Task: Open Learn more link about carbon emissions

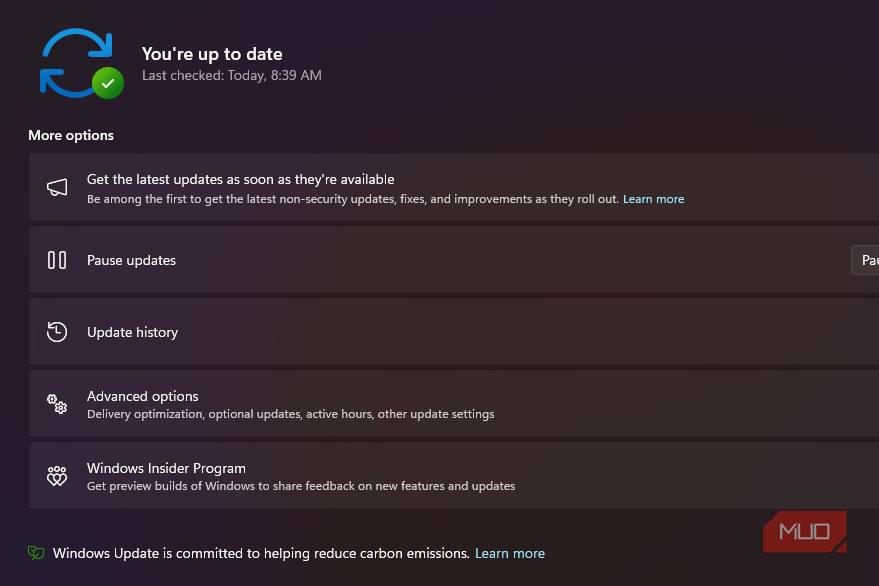Action: point(510,553)
